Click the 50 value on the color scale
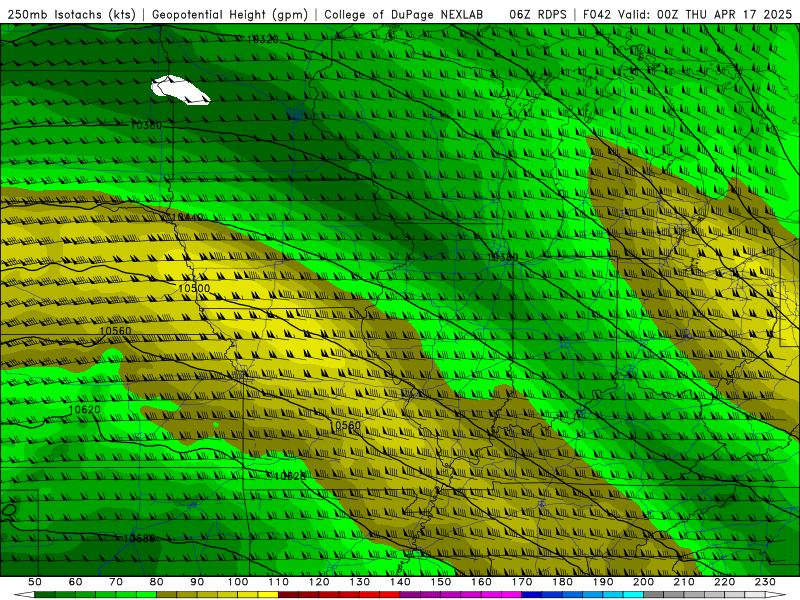800x600 pixels. point(35,582)
